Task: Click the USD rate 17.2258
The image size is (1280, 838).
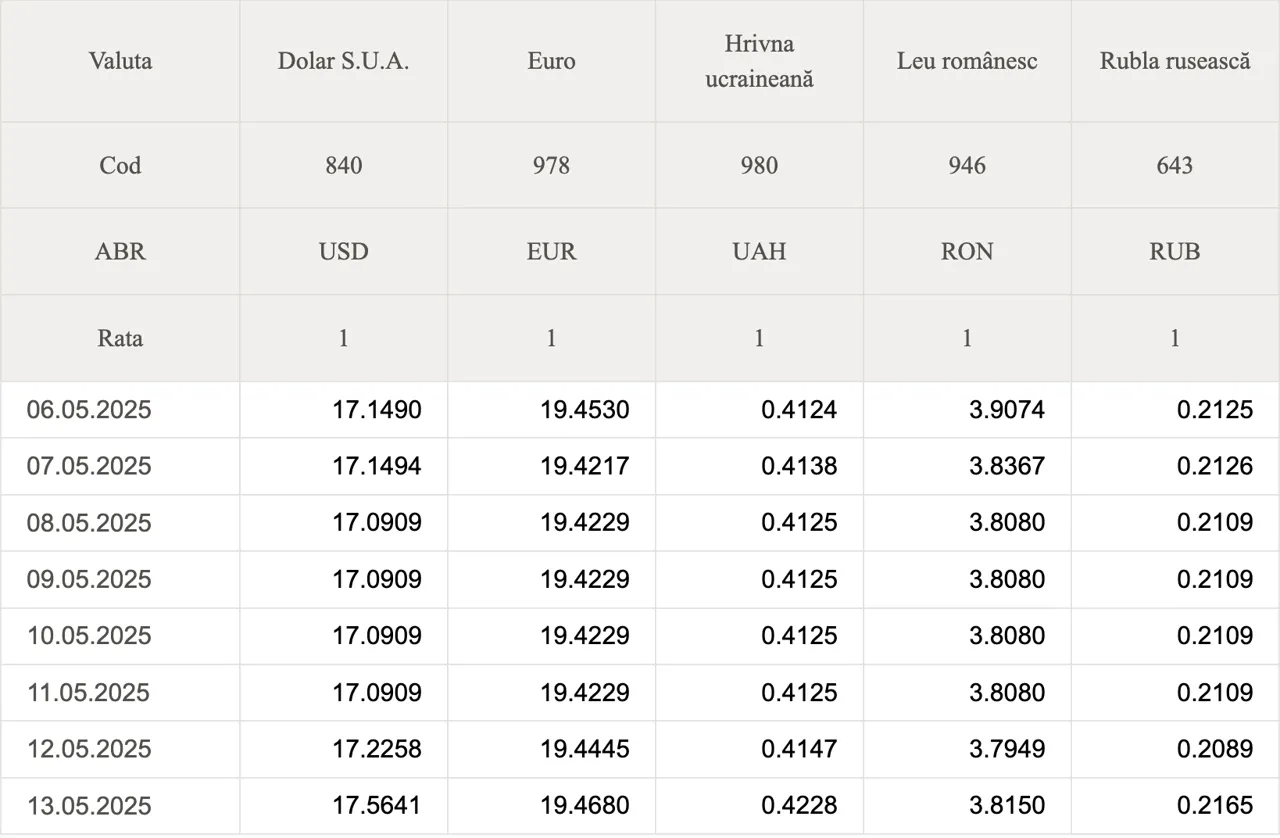Action: 377,749
